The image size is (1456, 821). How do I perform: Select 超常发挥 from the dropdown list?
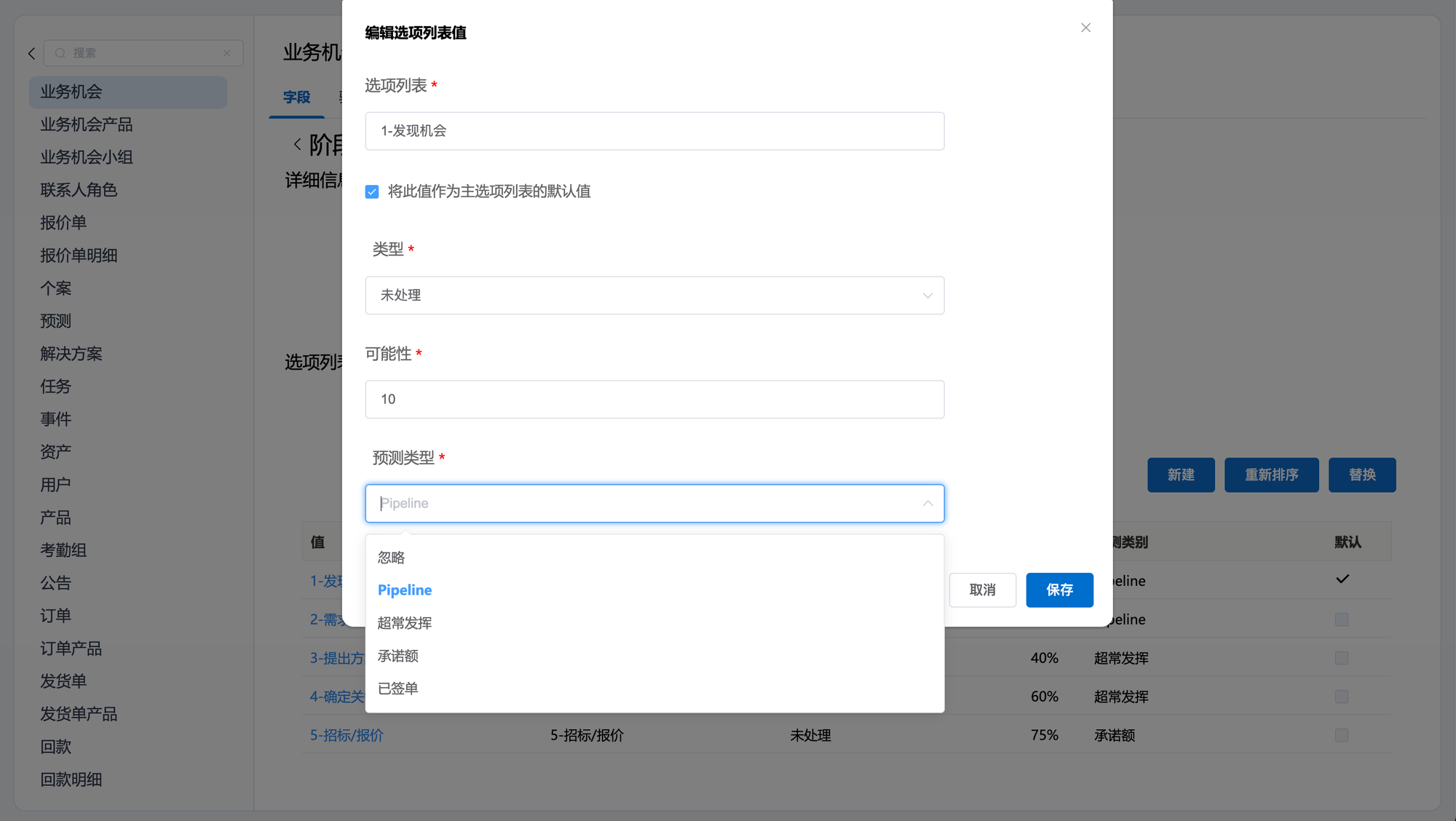click(x=405, y=623)
